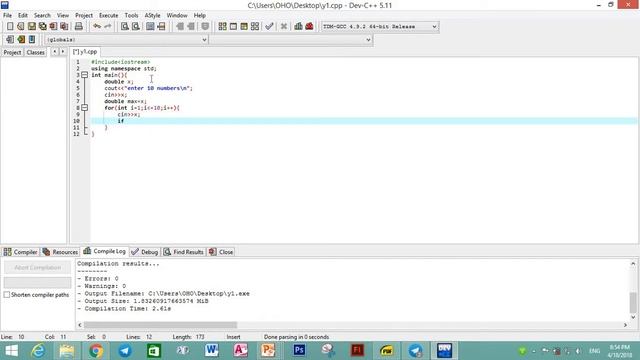The width and height of the screenshot is (640, 360).
Task: Click the Print toolbar icon
Action: (x=78, y=27)
